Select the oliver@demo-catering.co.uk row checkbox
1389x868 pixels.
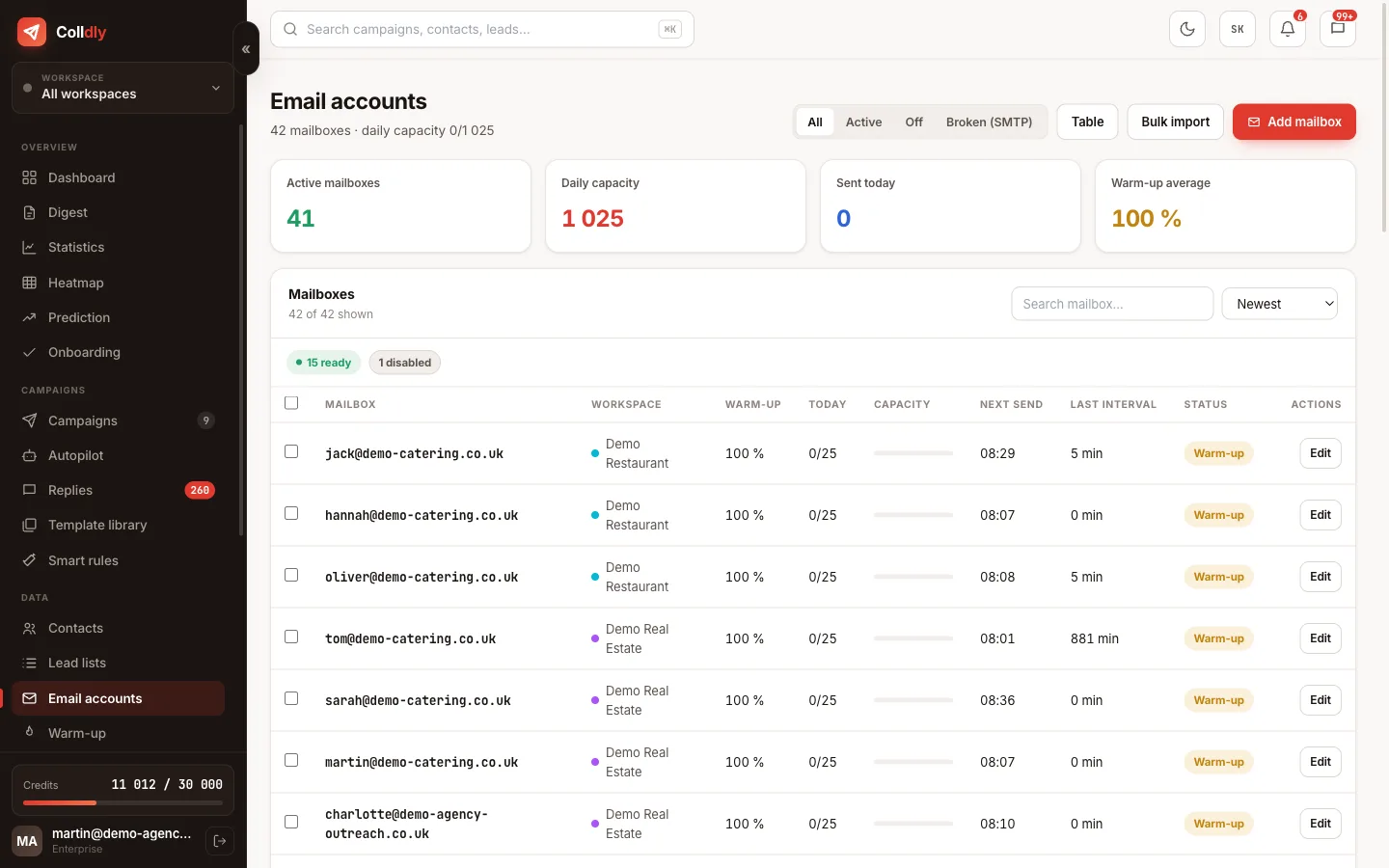[291, 575]
